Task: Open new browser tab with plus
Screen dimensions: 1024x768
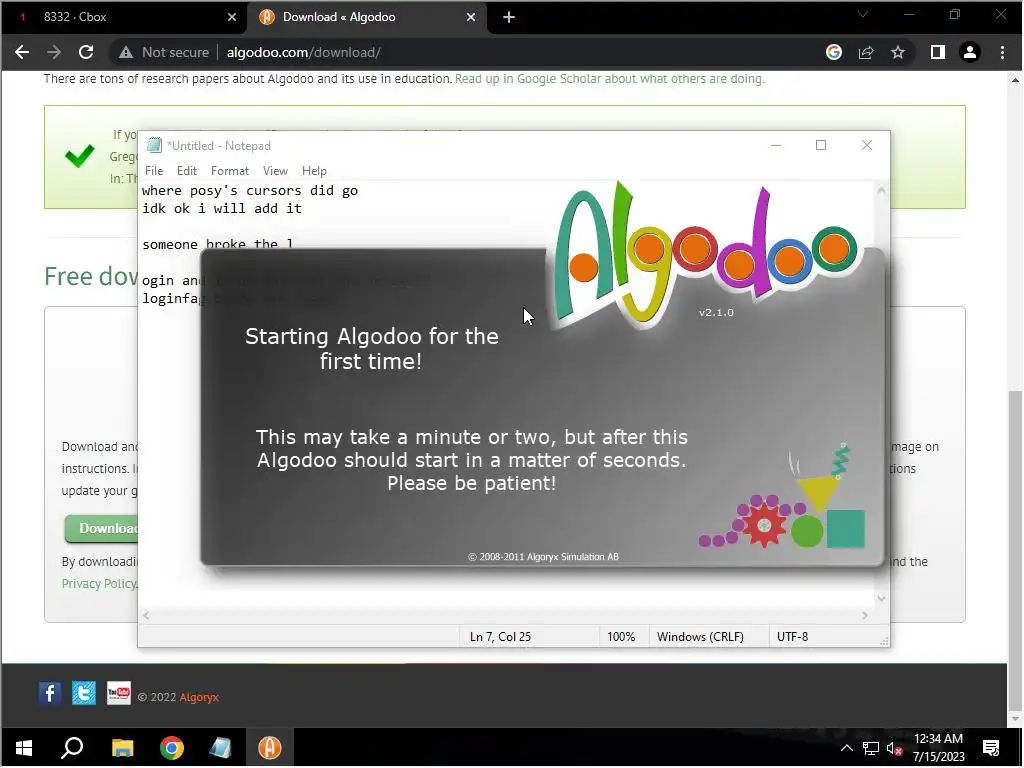Action: click(509, 18)
